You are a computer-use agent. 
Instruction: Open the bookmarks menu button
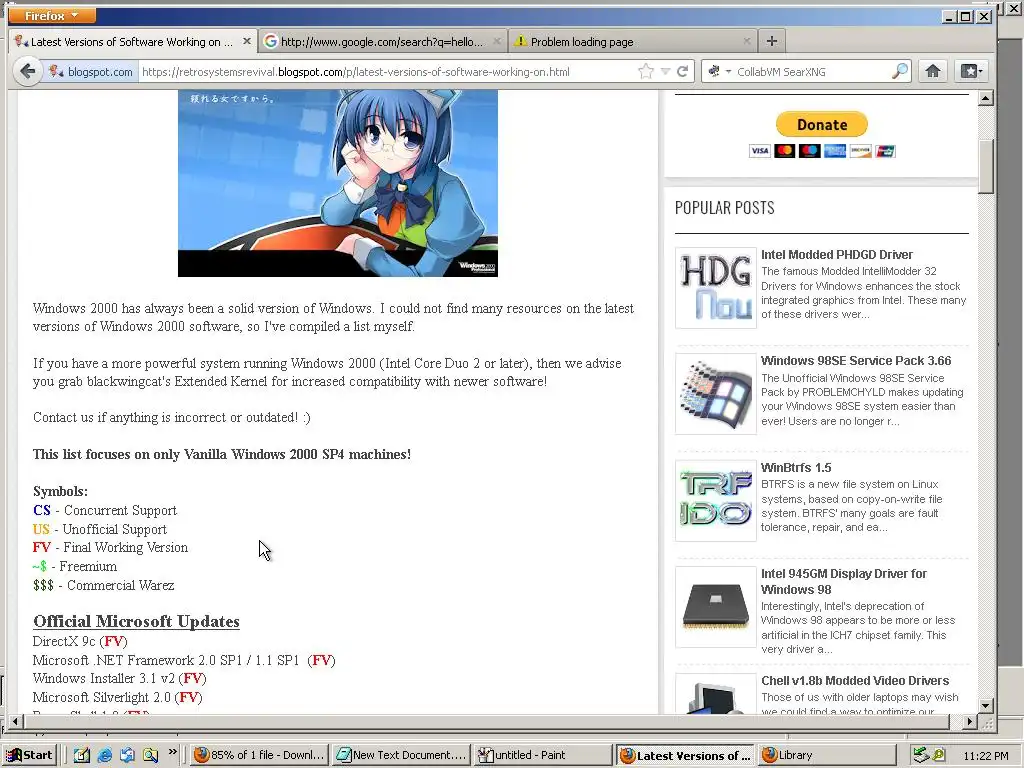pyautogui.click(x=971, y=71)
